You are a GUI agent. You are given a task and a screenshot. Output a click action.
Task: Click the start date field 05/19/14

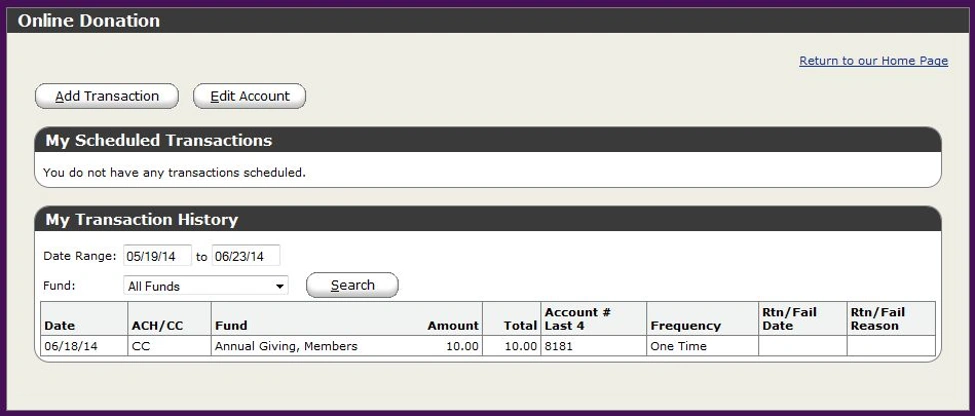(157, 256)
